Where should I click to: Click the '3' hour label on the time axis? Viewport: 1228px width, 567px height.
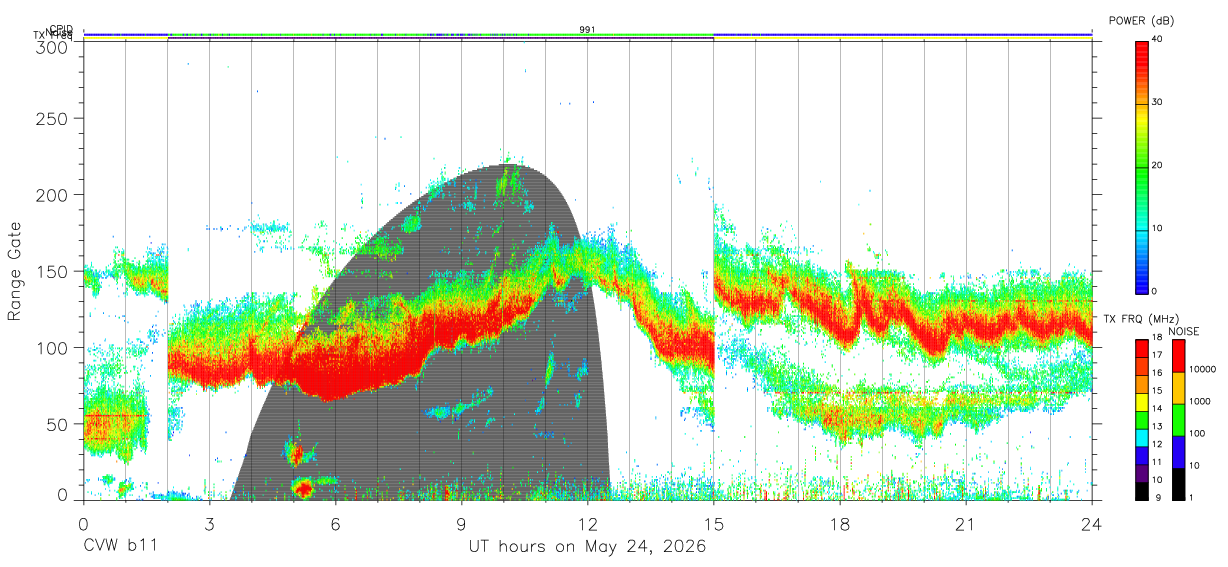[x=210, y=524]
